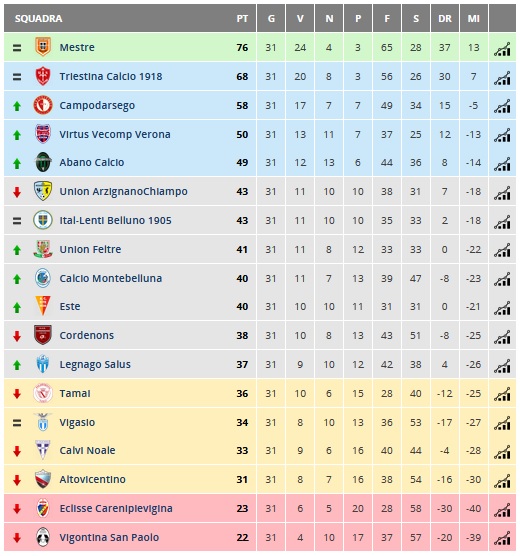Open the Ital-Lenti Belluno 1905 team link
The height and width of the screenshot is (556, 520).
[115, 221]
